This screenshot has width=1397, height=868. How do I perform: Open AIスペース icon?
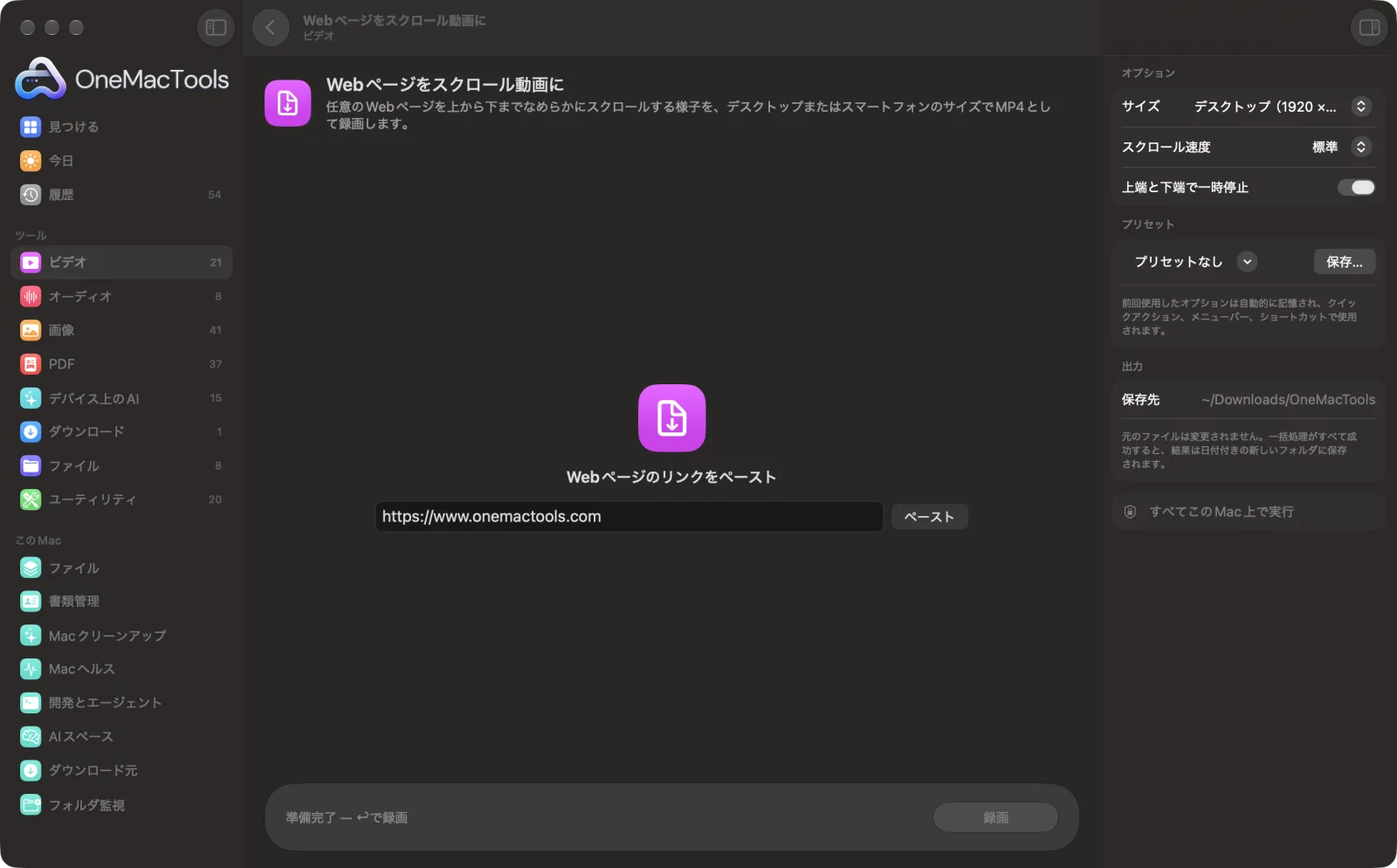(x=31, y=737)
